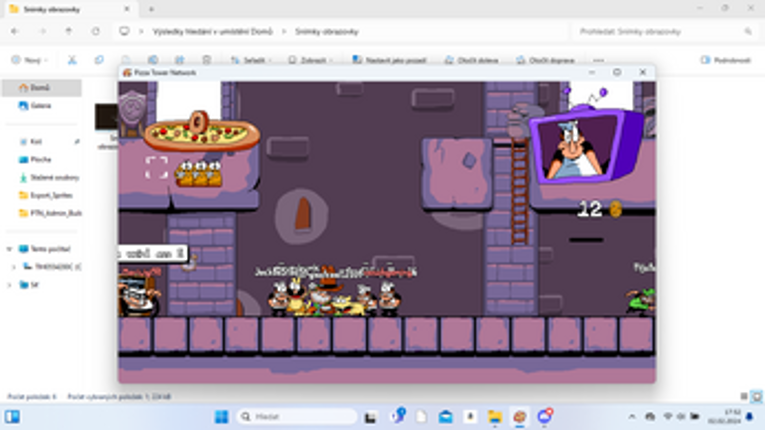
Task: Open the Nový dropdown menu
Action: pos(30,60)
